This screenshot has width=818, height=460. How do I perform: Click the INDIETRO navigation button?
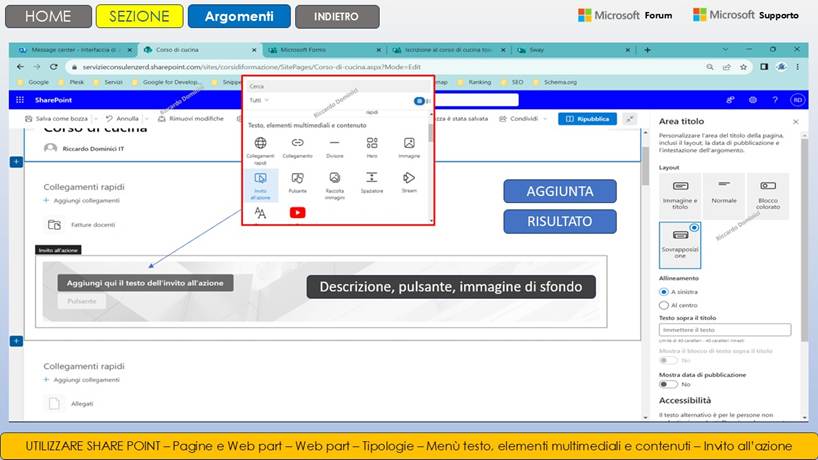point(336,17)
